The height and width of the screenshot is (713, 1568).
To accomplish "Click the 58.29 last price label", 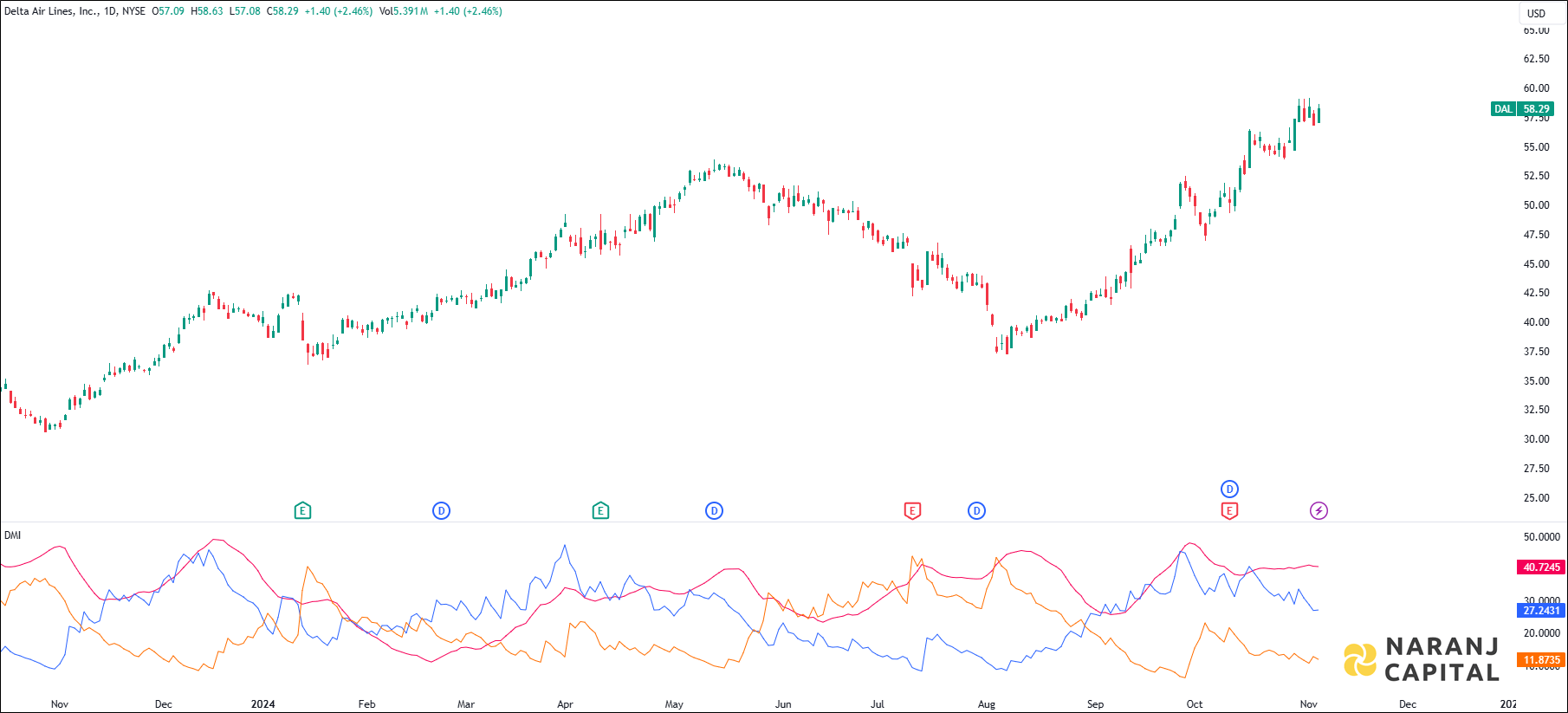I will tap(1536, 109).
